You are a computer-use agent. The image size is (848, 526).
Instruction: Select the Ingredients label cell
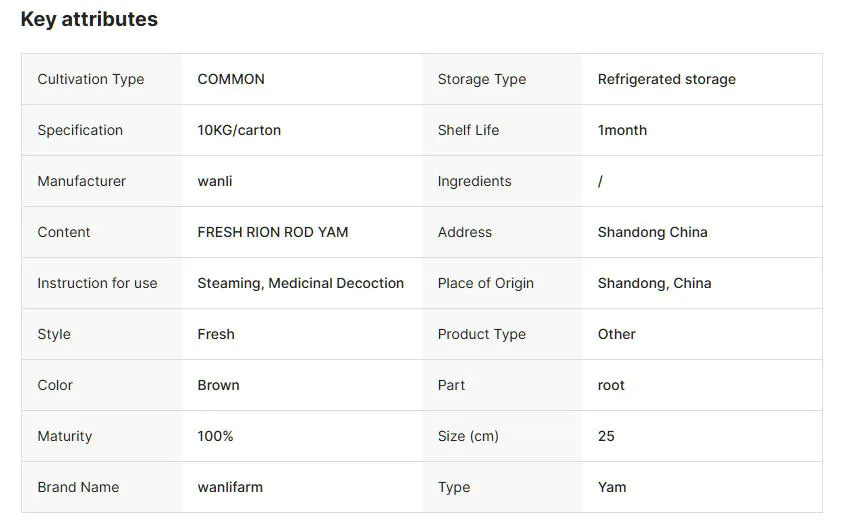[474, 181]
